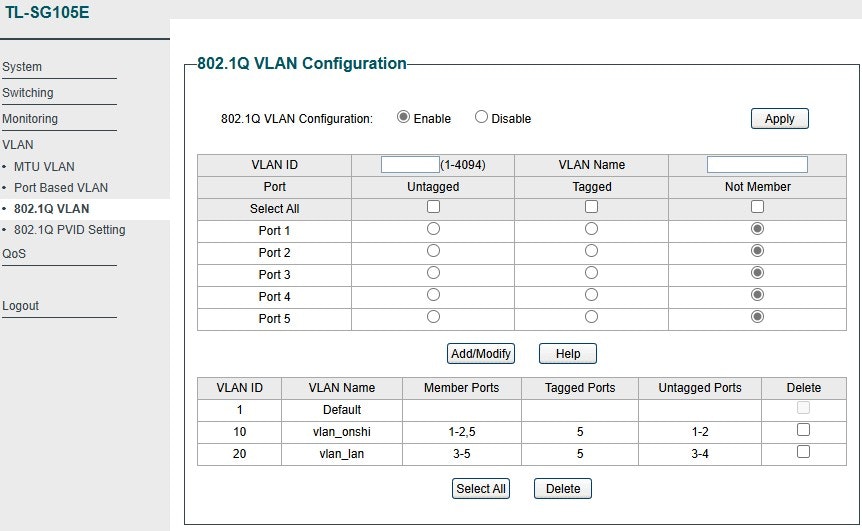This screenshot has width=862, height=531.
Task: Set Port 1 to Tagged
Action: pos(592,229)
